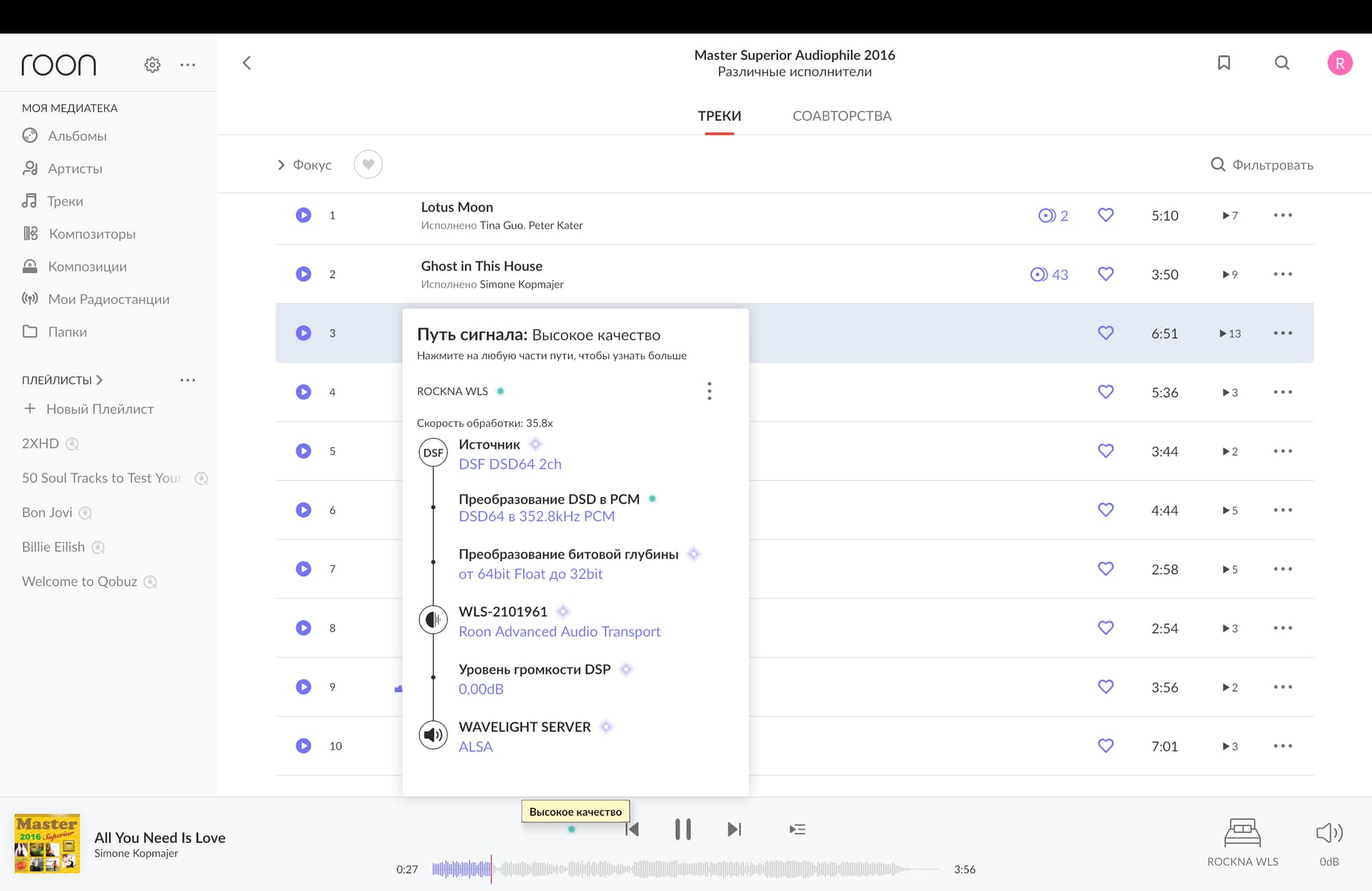The image size is (1372, 891).
Task: Go back using the left arrow
Action: tap(247, 63)
